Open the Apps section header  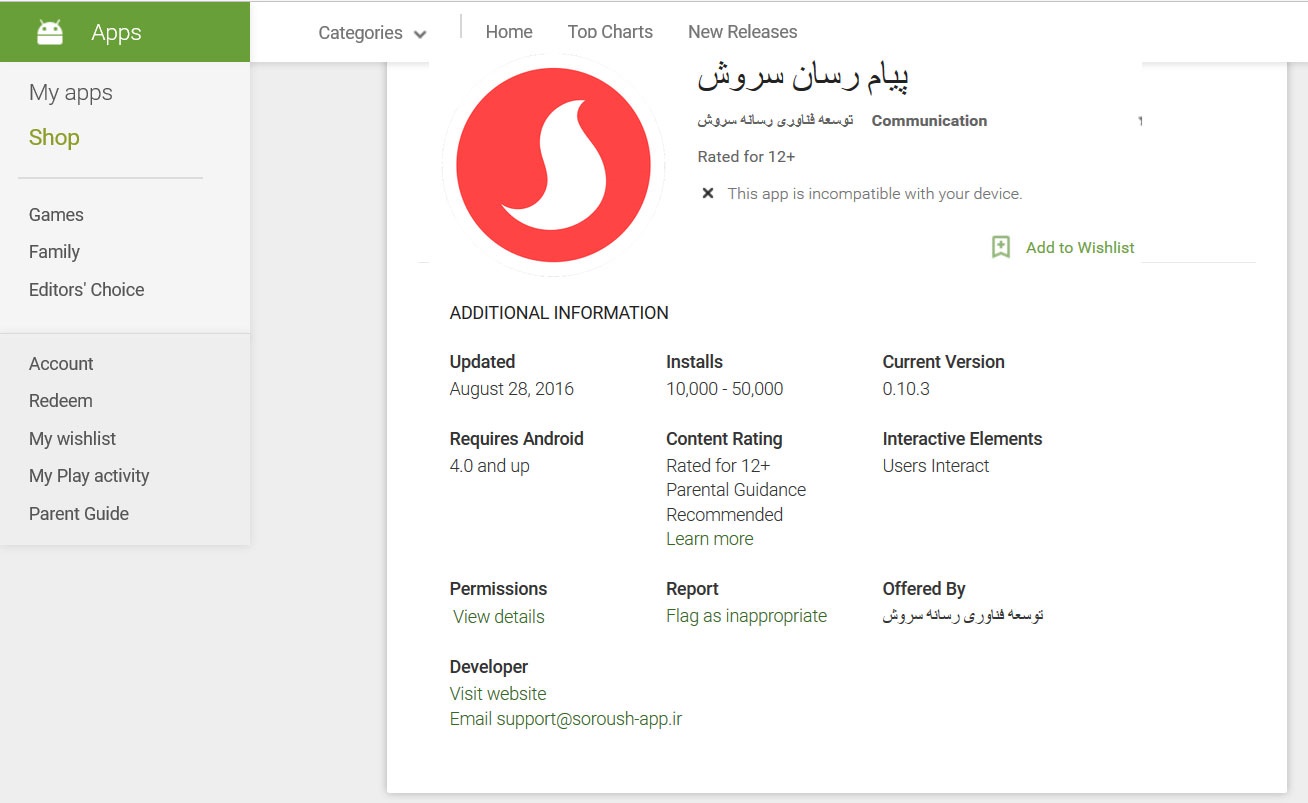[125, 32]
